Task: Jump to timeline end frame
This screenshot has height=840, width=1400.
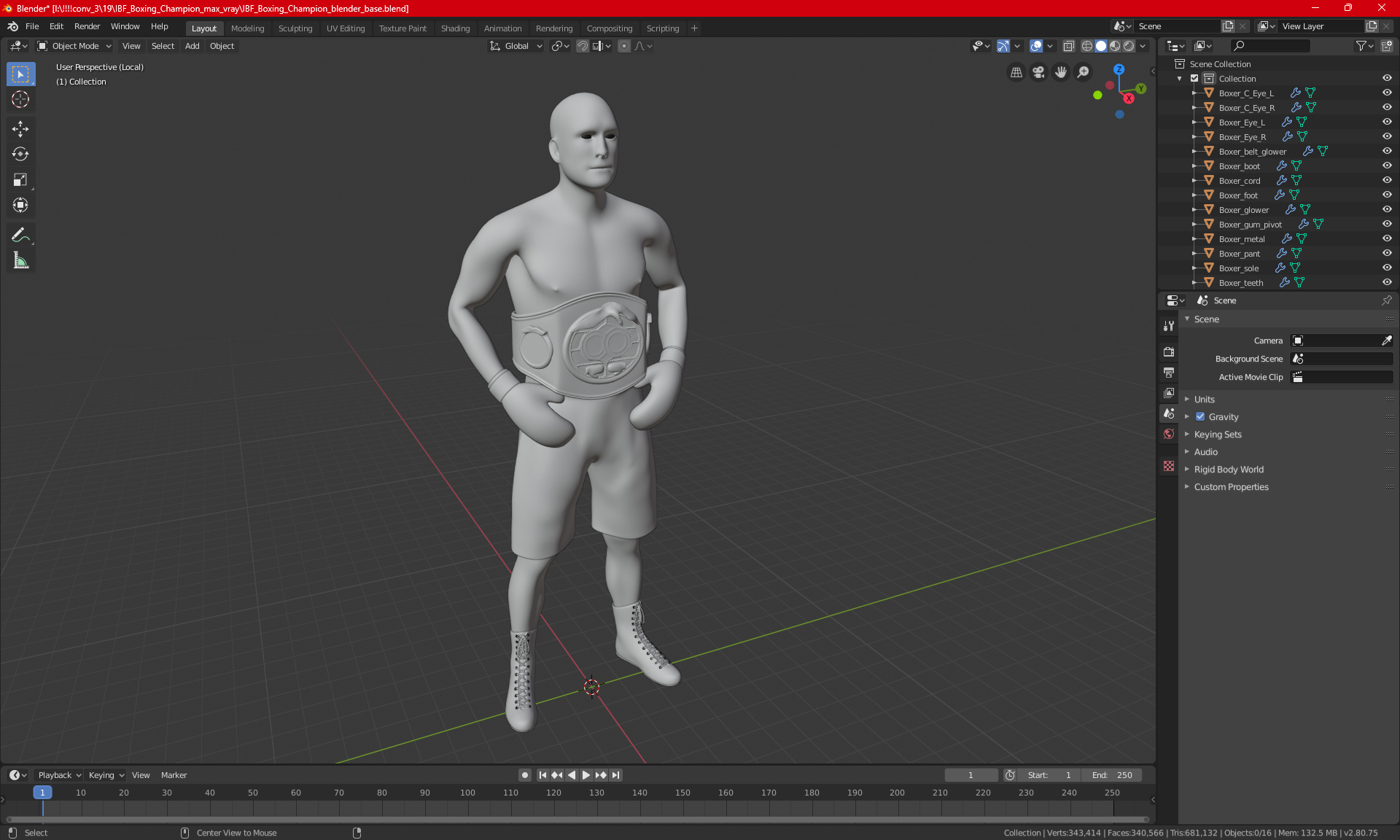Action: 616,775
